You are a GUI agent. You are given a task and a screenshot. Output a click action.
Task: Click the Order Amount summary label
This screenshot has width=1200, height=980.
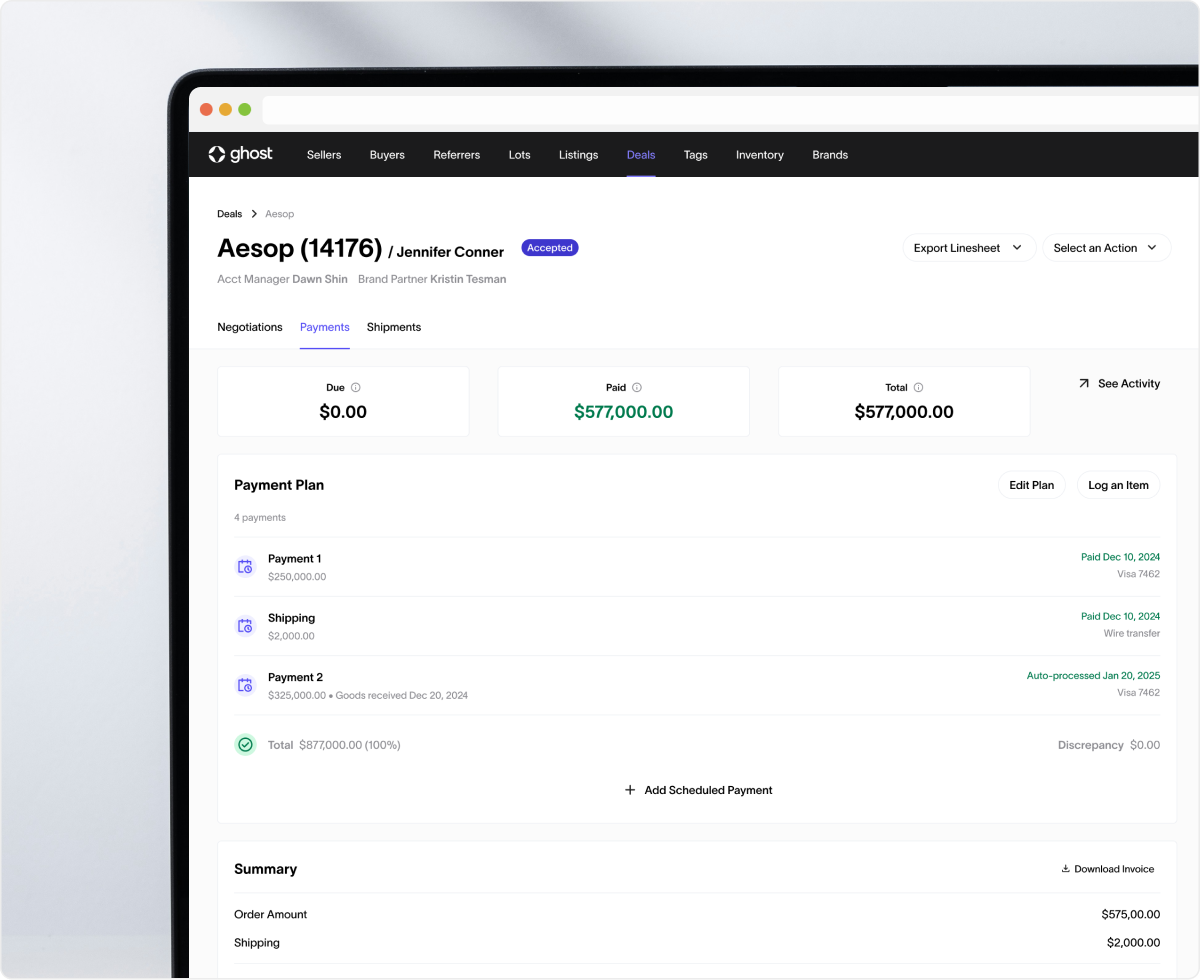(x=271, y=914)
